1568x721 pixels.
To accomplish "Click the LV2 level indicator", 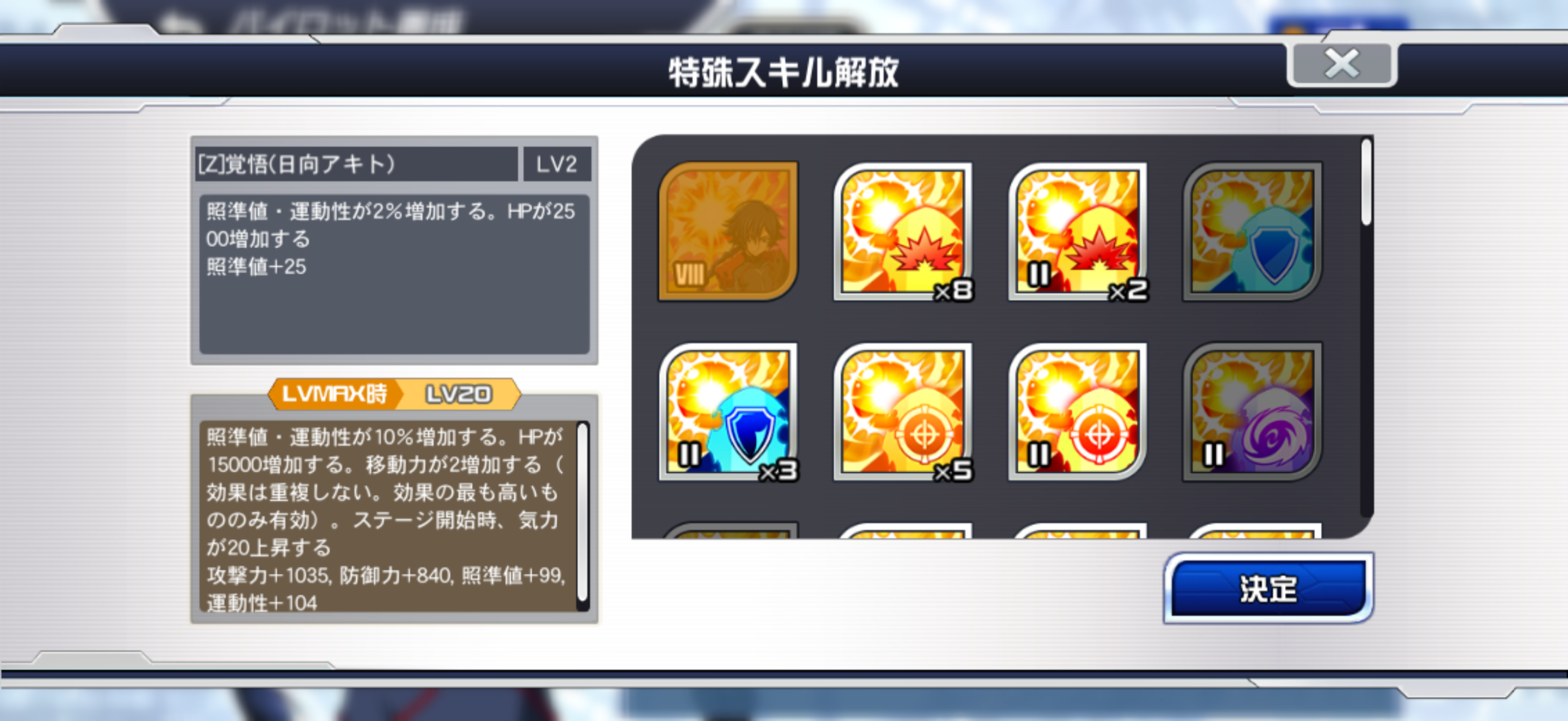I will click(x=557, y=164).
